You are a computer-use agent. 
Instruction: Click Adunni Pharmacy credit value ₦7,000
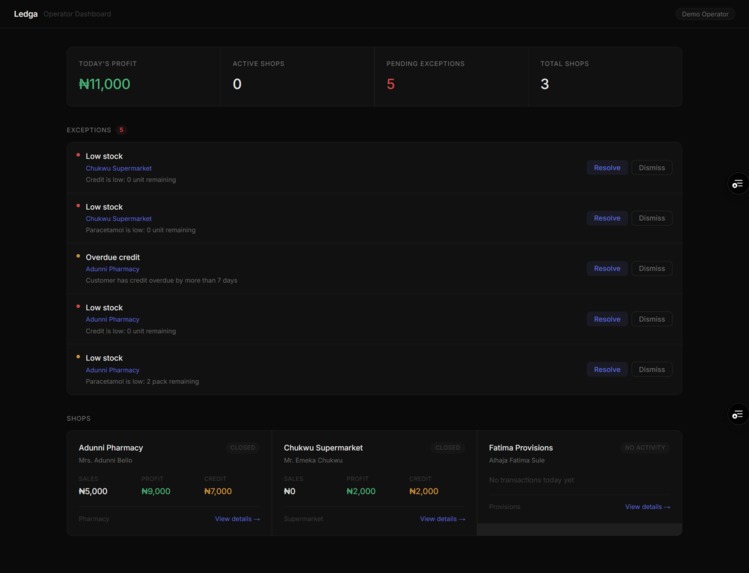[x=218, y=491]
